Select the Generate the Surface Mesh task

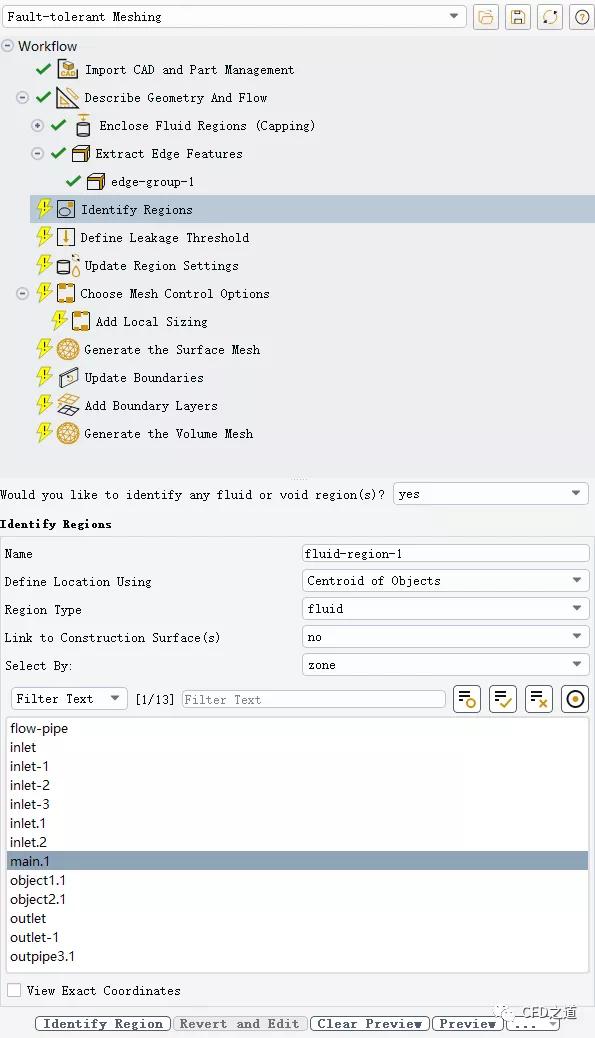click(x=172, y=350)
